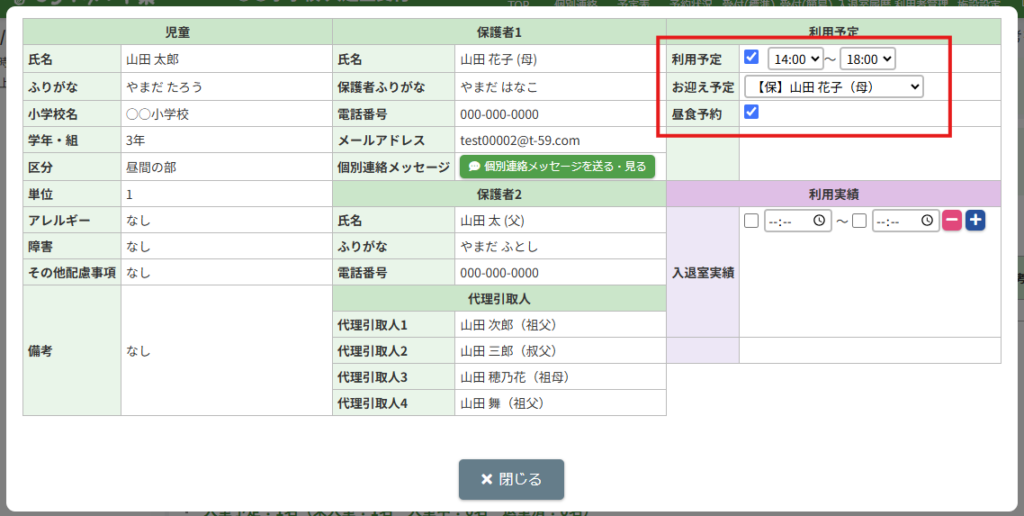Open the 14:00 start time dropdown
1024x516 pixels.
pos(795,60)
